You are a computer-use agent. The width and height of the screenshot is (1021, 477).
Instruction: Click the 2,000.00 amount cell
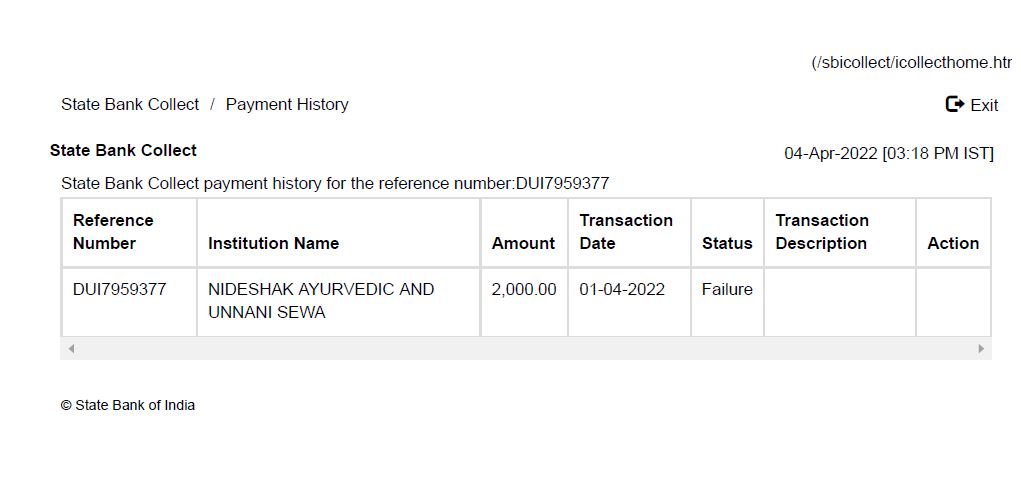pos(524,289)
